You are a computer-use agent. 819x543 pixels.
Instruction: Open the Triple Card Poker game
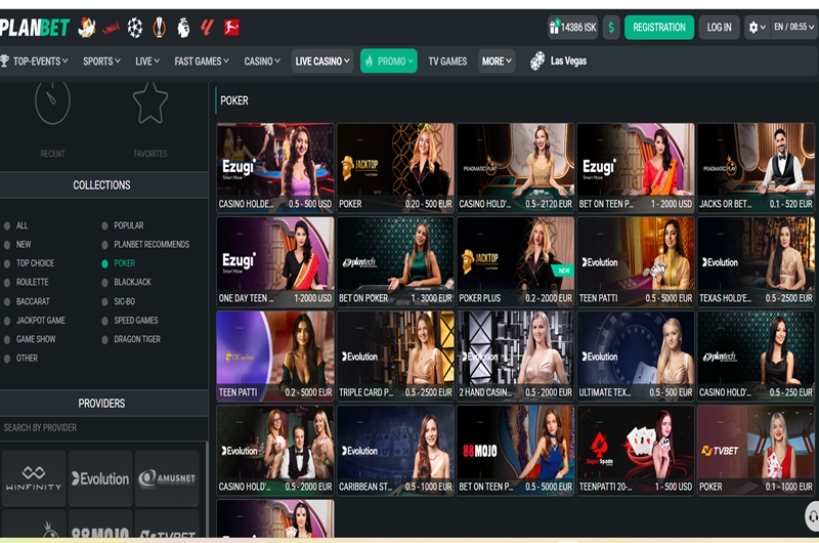395,356
